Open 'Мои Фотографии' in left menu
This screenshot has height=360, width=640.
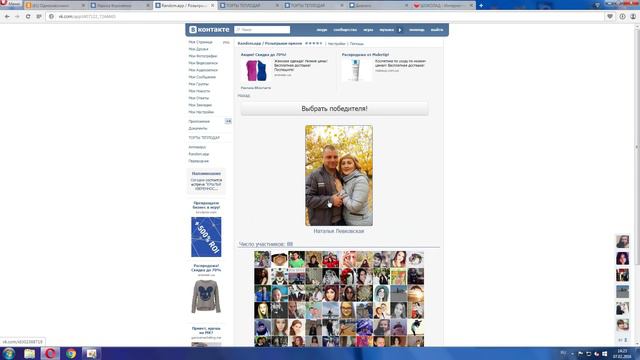[203, 56]
